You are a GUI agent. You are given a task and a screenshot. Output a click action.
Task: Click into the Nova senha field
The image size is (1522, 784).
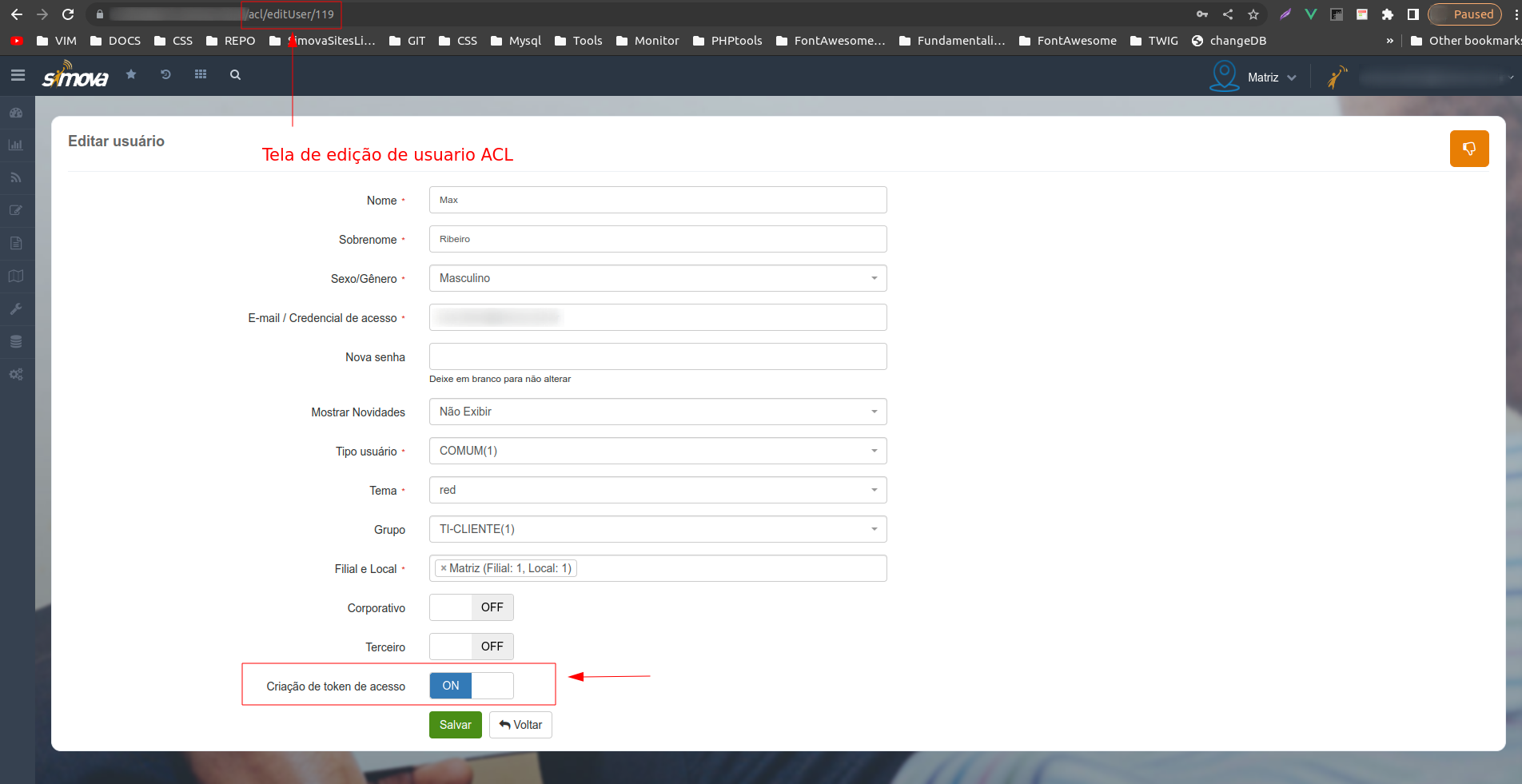point(657,356)
